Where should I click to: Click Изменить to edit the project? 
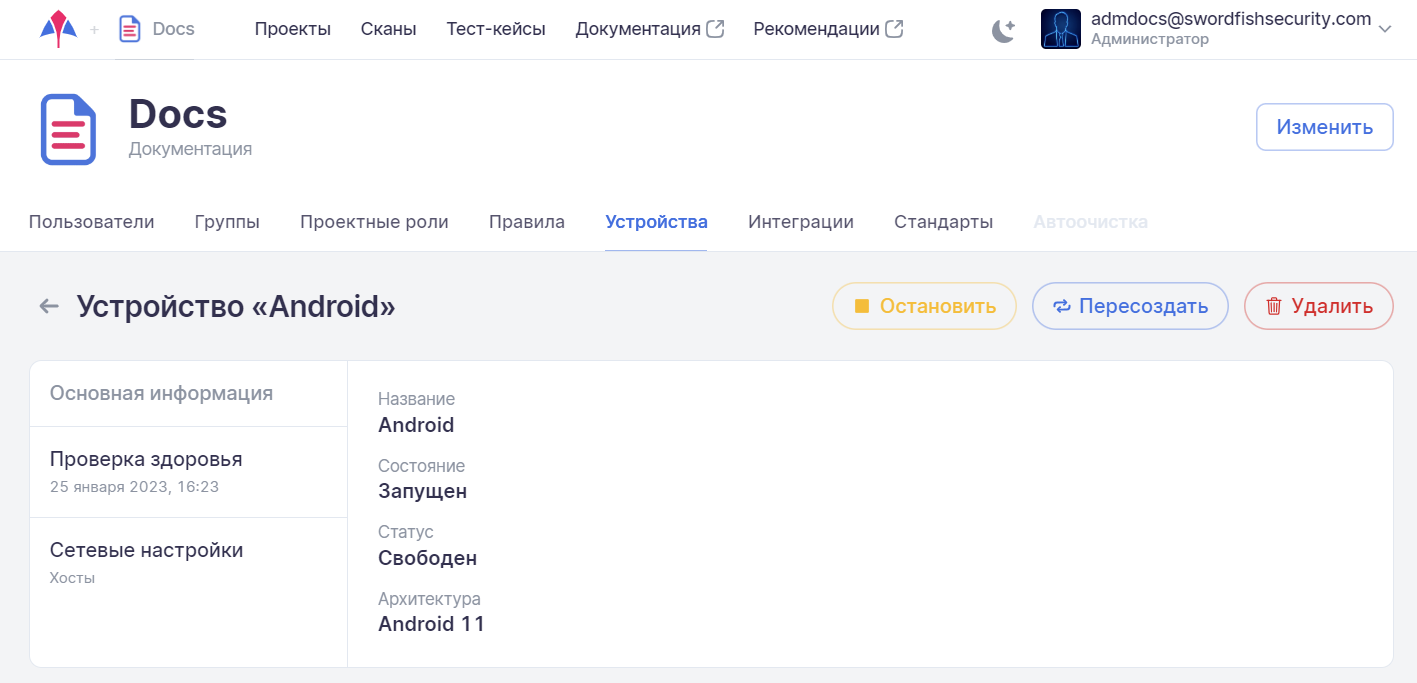click(1324, 127)
